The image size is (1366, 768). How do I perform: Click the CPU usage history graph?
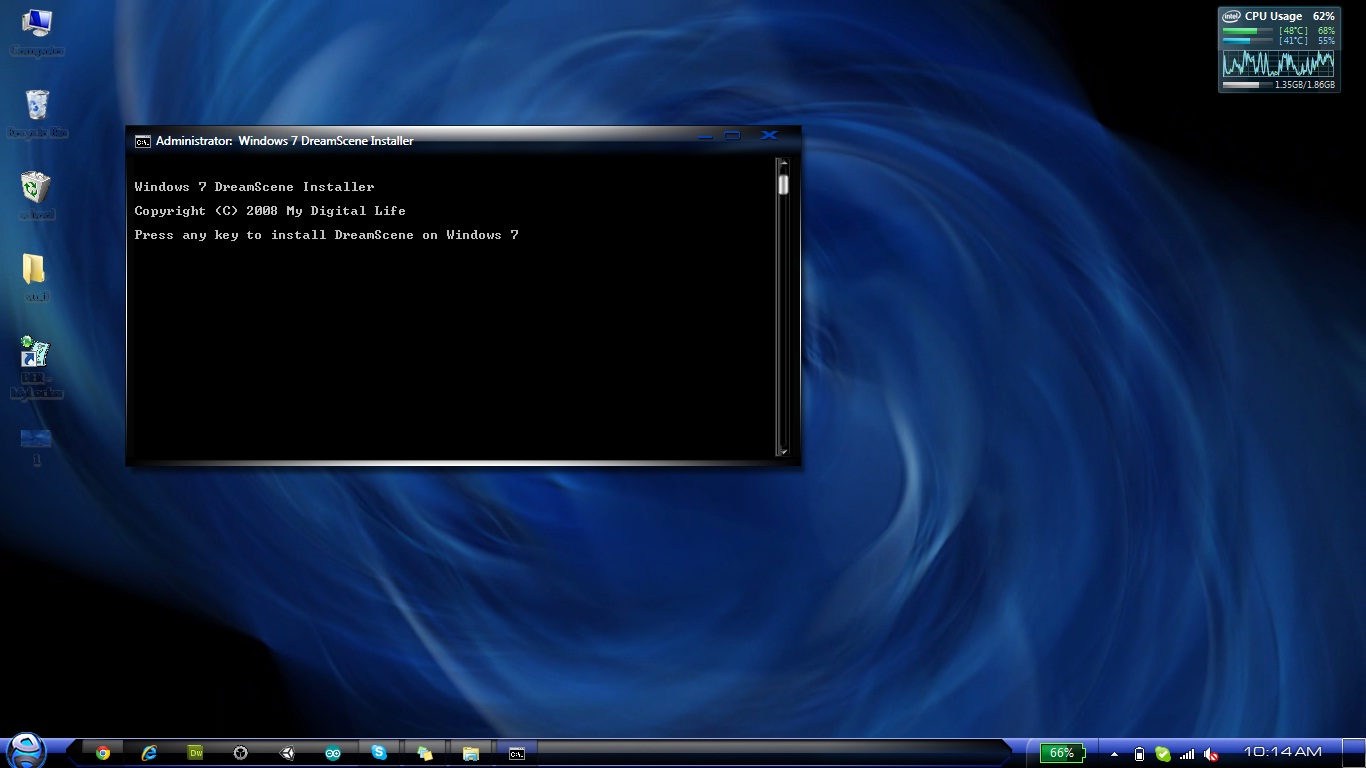(1278, 63)
